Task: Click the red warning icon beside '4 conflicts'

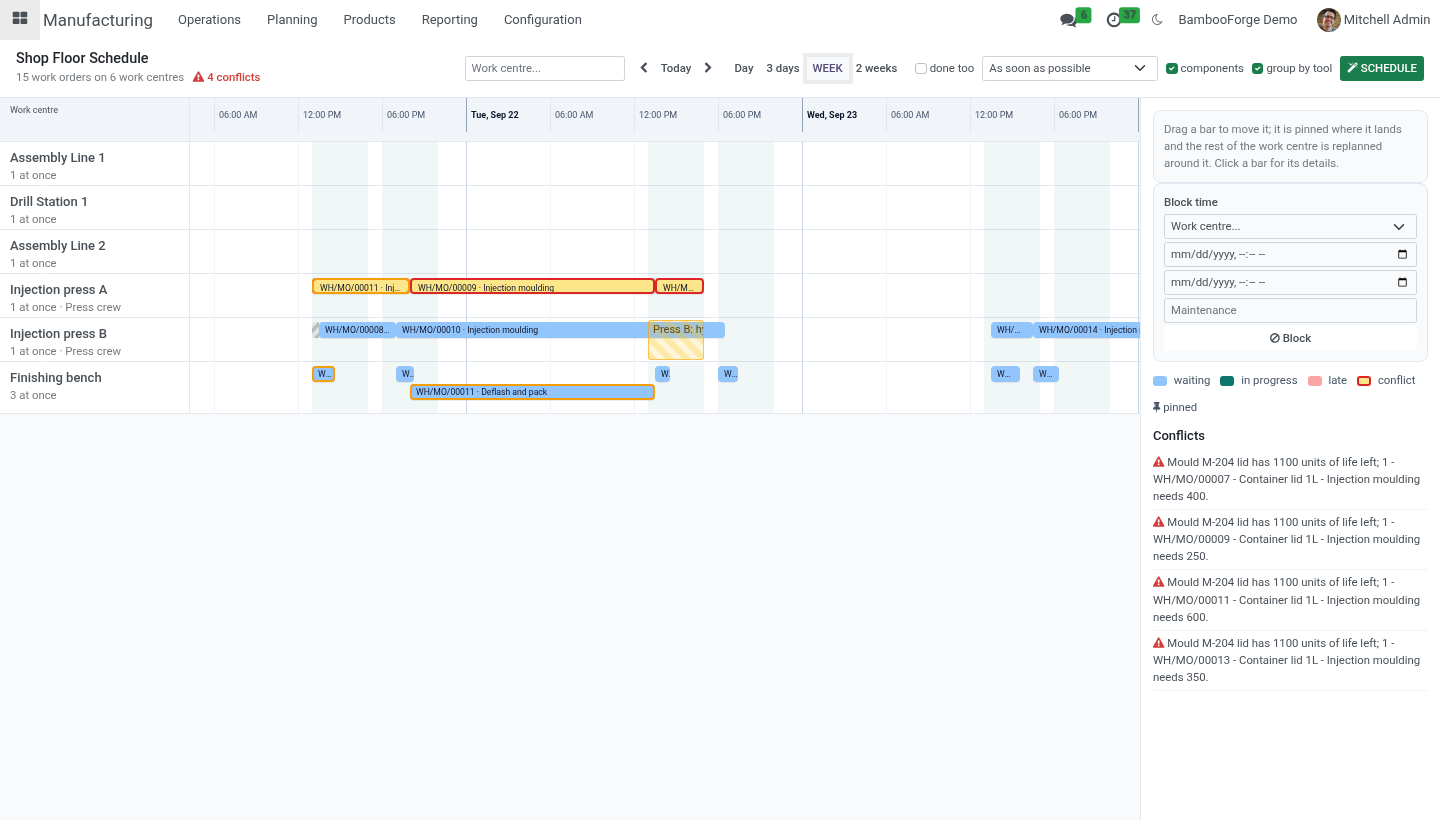Action: click(x=198, y=77)
